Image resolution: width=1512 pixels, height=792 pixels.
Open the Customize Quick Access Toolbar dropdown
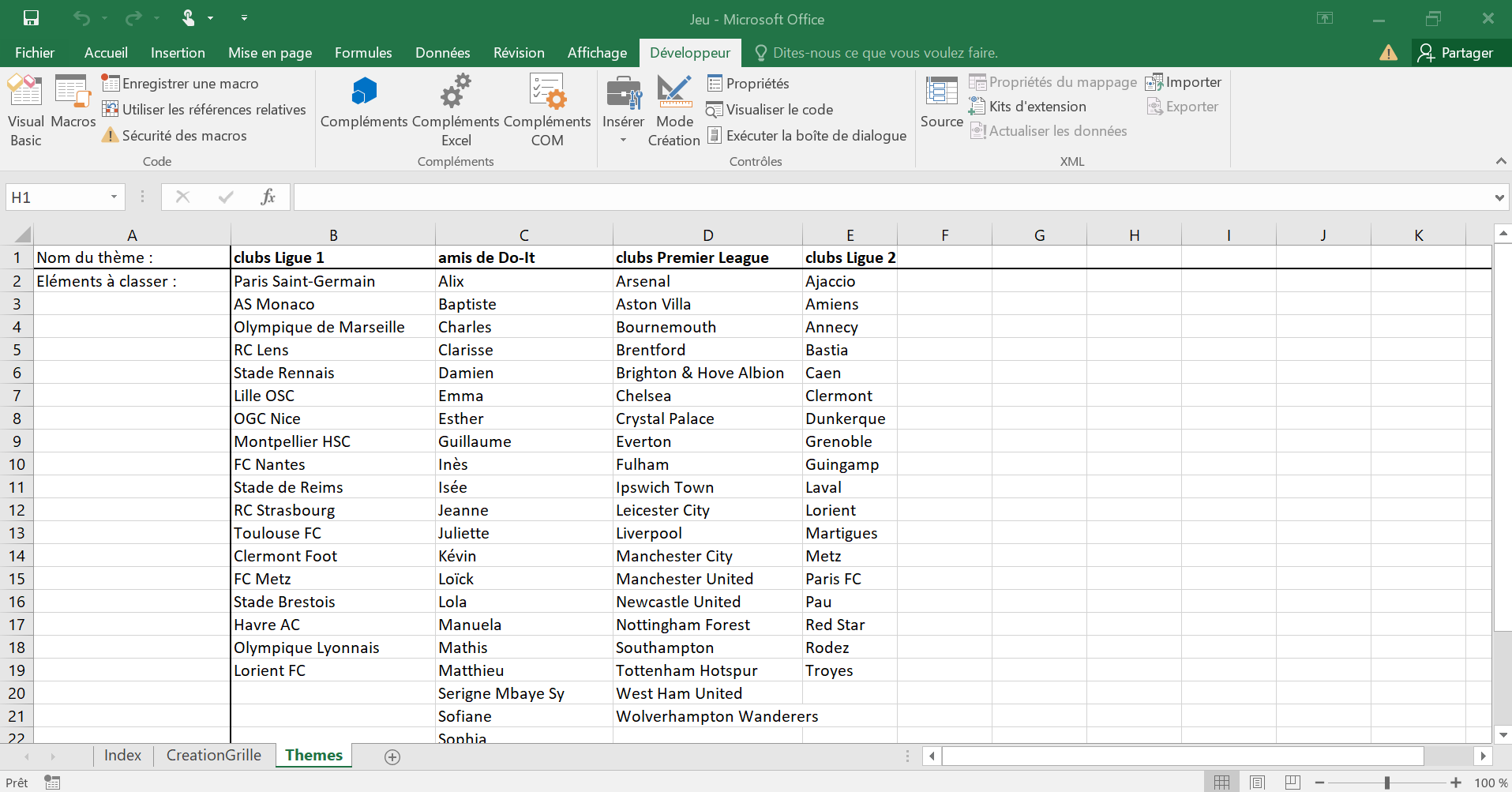[244, 18]
